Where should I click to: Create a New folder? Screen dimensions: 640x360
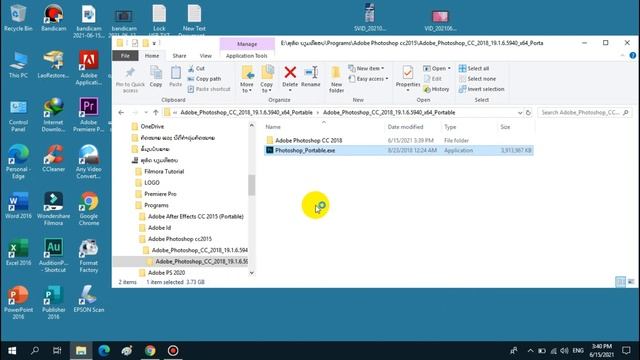[336, 79]
